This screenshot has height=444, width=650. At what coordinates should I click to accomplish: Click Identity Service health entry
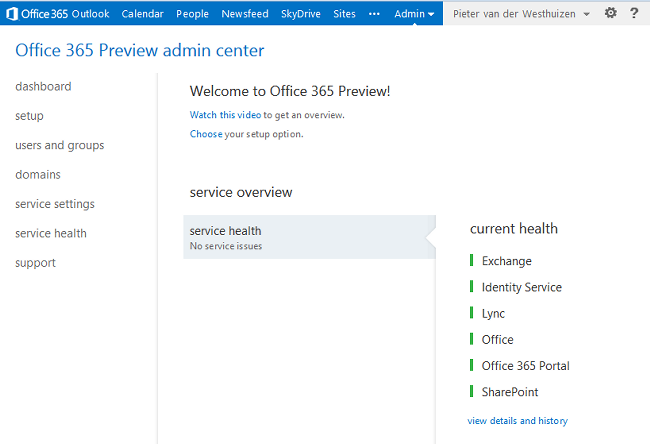521,287
